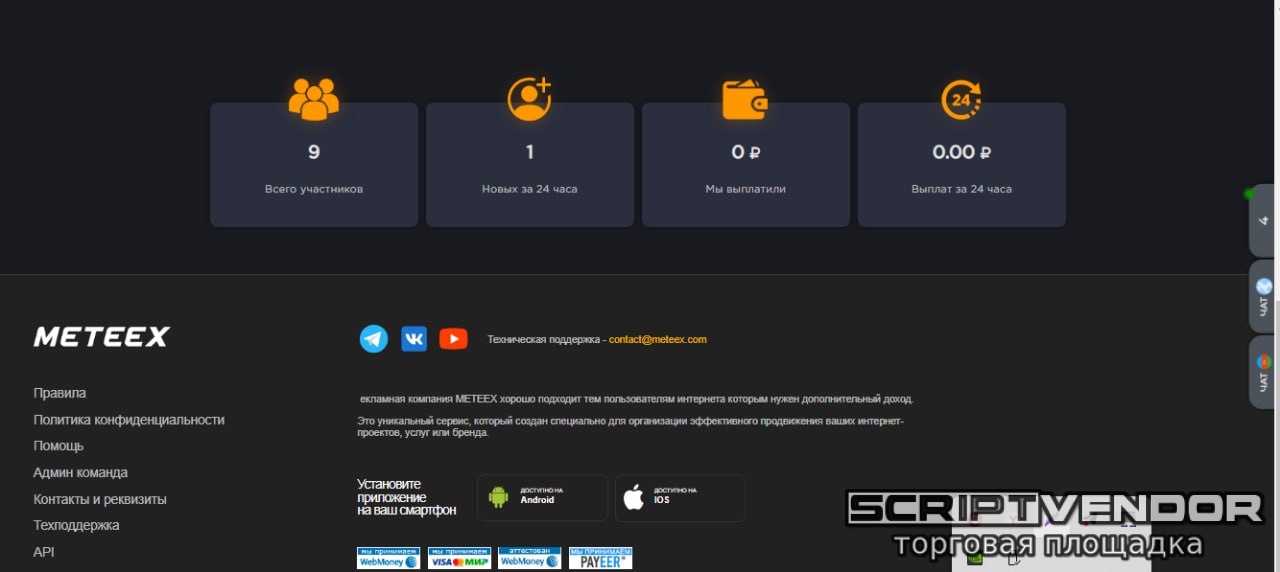Open the Правила link
This screenshot has width=1280, height=572.
point(60,393)
